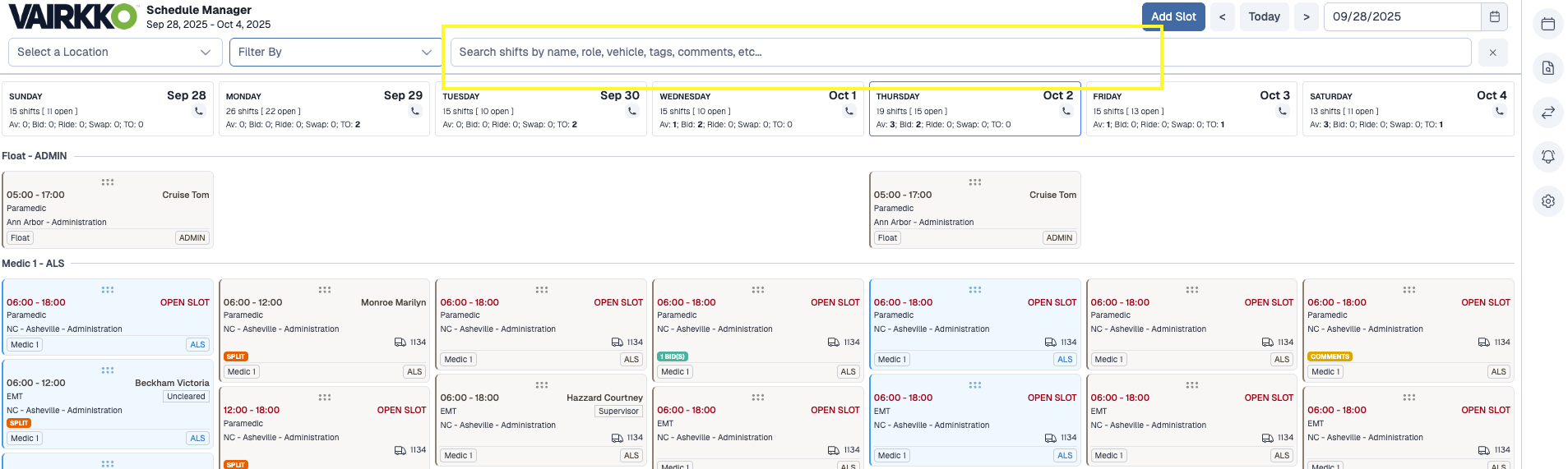Open the calendar view from the right sidebar
1568x469 pixels.
coord(1547,24)
